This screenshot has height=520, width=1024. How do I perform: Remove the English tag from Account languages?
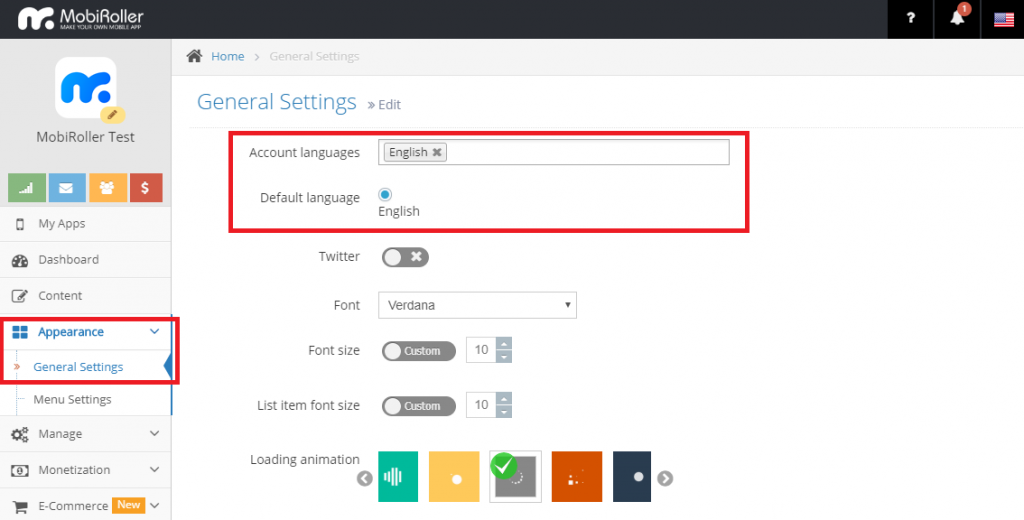(437, 153)
